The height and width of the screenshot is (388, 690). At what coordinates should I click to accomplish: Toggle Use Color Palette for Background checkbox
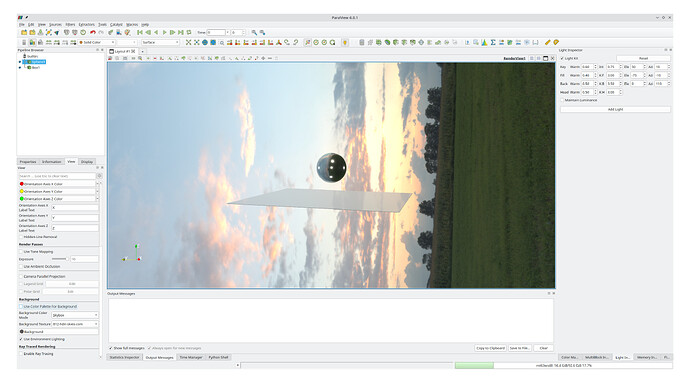click(21, 306)
